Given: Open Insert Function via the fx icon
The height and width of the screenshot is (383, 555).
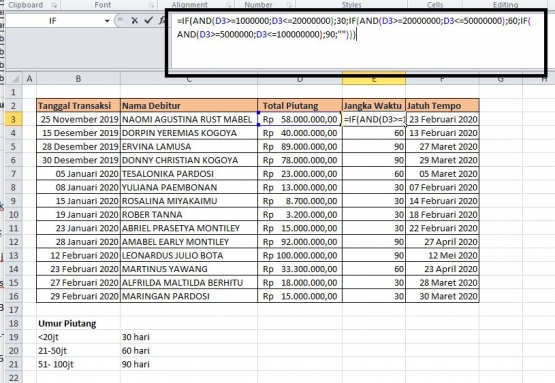Looking at the screenshot, I should [x=162, y=21].
